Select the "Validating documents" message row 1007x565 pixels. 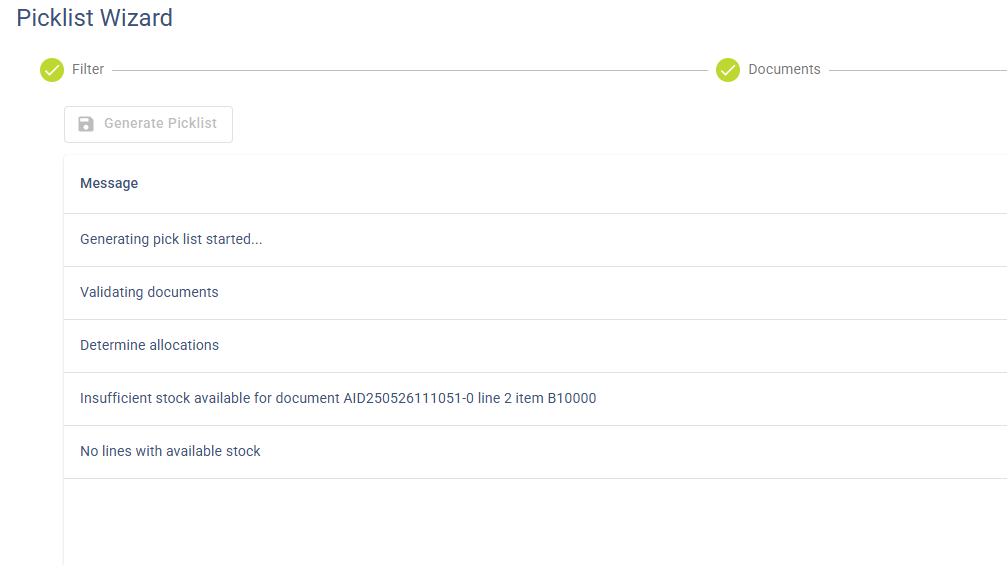pos(149,293)
